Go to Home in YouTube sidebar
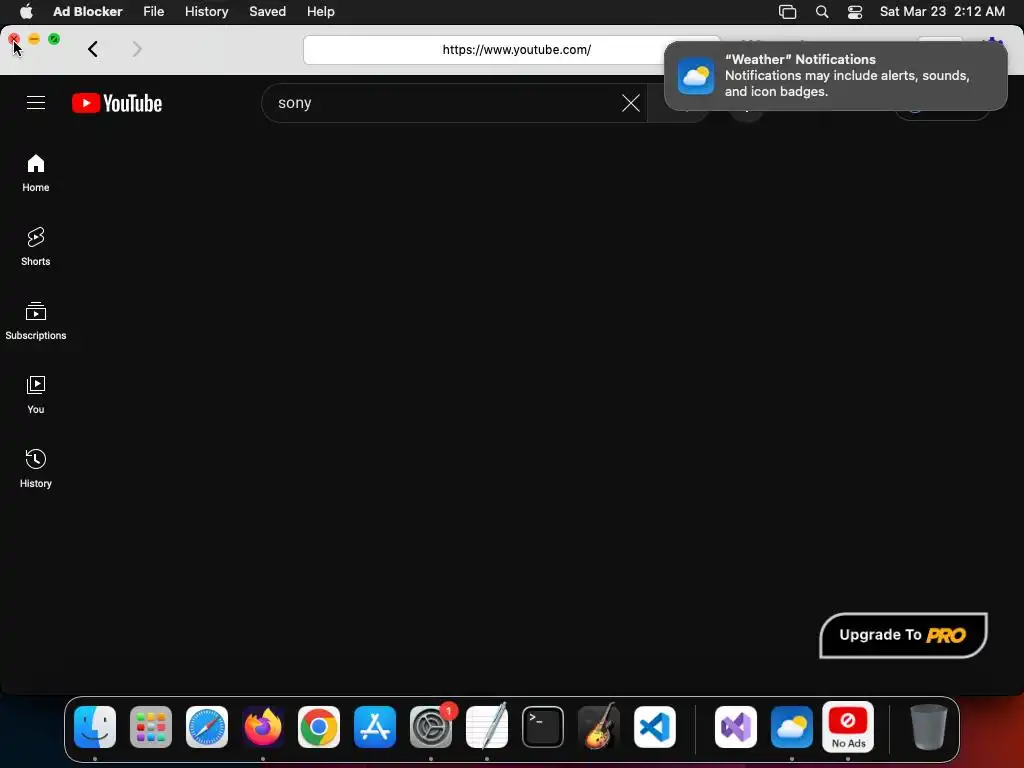This screenshot has width=1024, height=768. click(36, 173)
